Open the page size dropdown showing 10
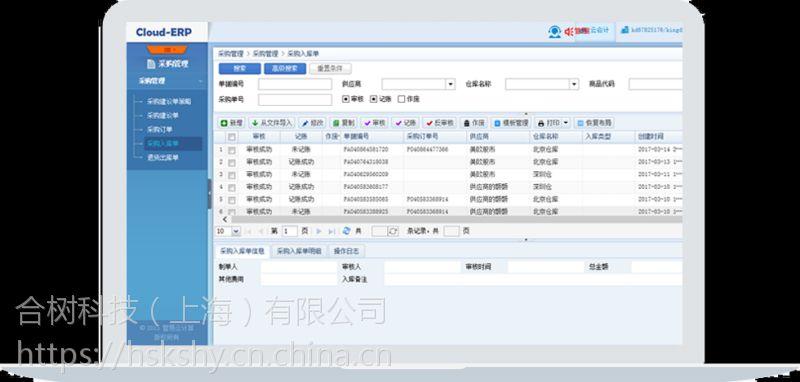The width and height of the screenshot is (800, 382). click(236, 232)
